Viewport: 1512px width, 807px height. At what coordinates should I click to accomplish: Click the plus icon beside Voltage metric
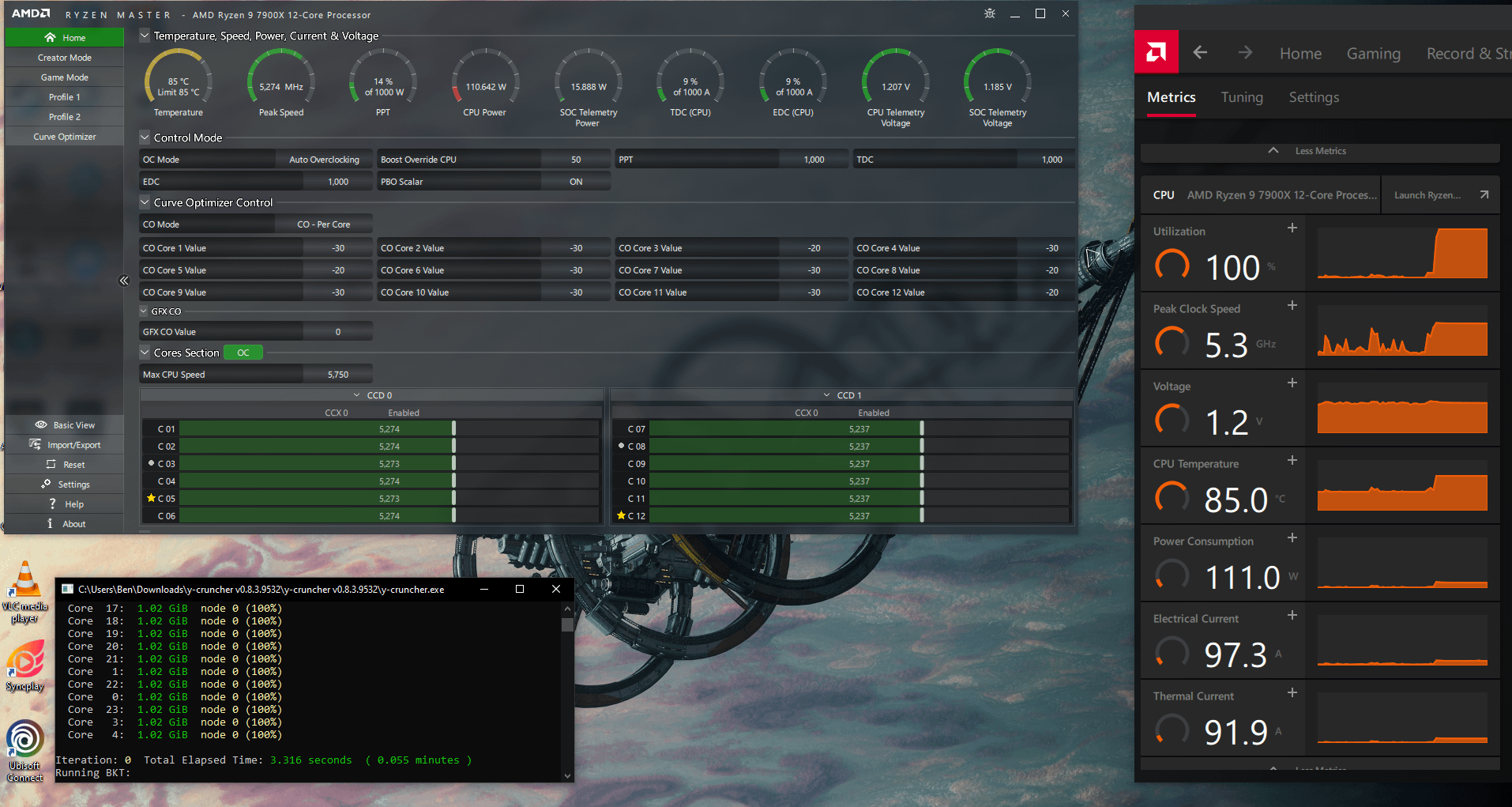1292,383
